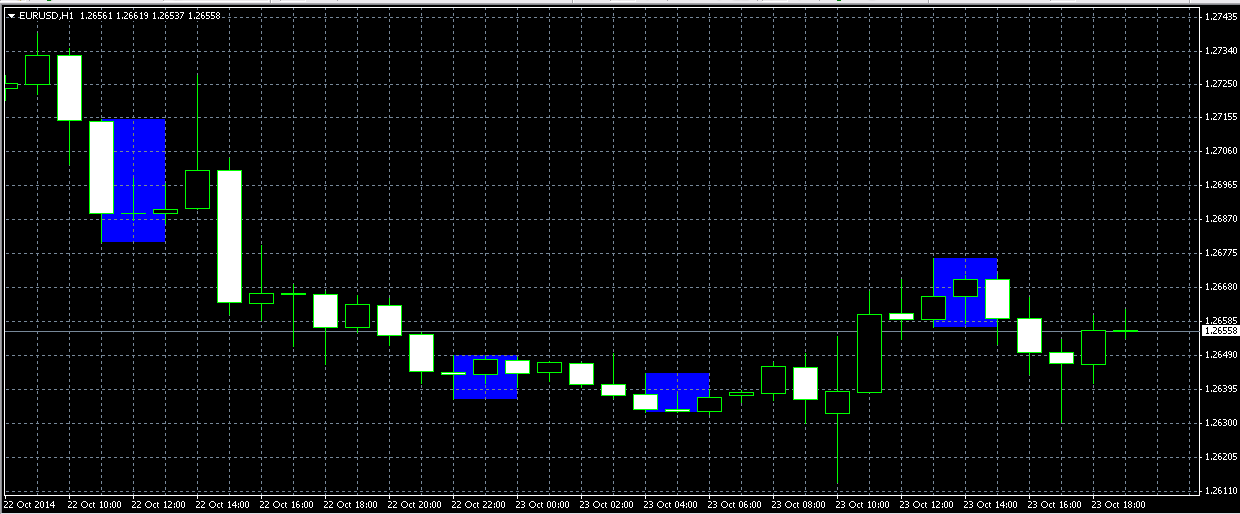Select the blue rectangle near 22 Oct 22:00
The width and height of the screenshot is (1240, 514).
click(x=485, y=377)
